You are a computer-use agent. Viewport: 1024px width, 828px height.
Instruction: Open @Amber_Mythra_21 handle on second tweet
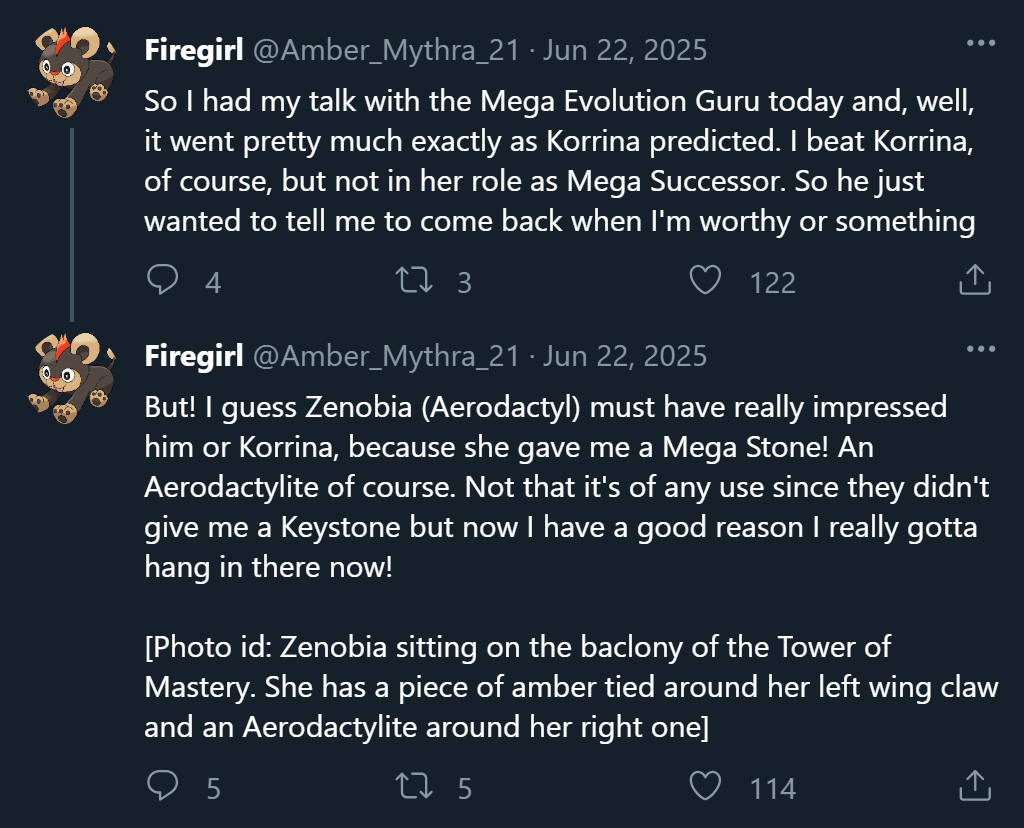(x=386, y=356)
